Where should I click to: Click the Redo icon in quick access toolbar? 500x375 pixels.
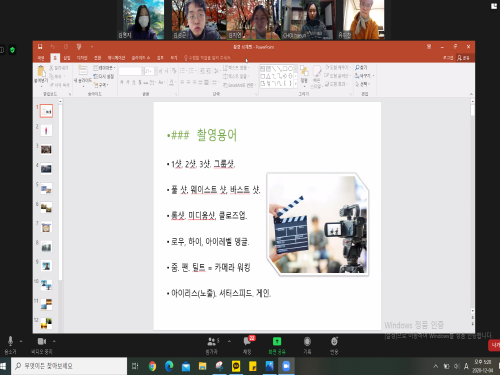[x=66, y=47]
